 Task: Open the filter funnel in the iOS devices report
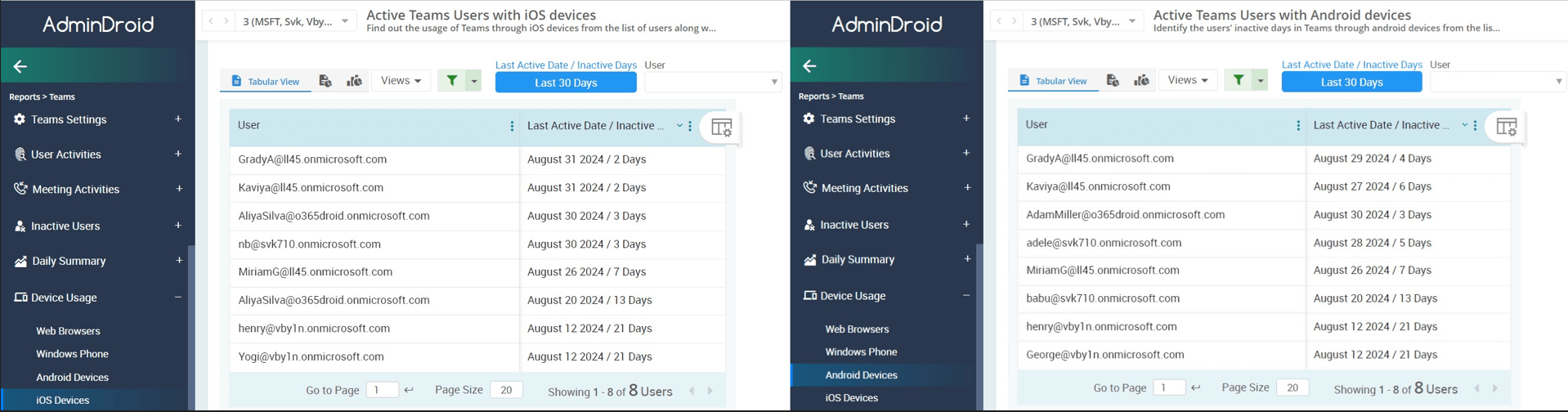coord(451,80)
